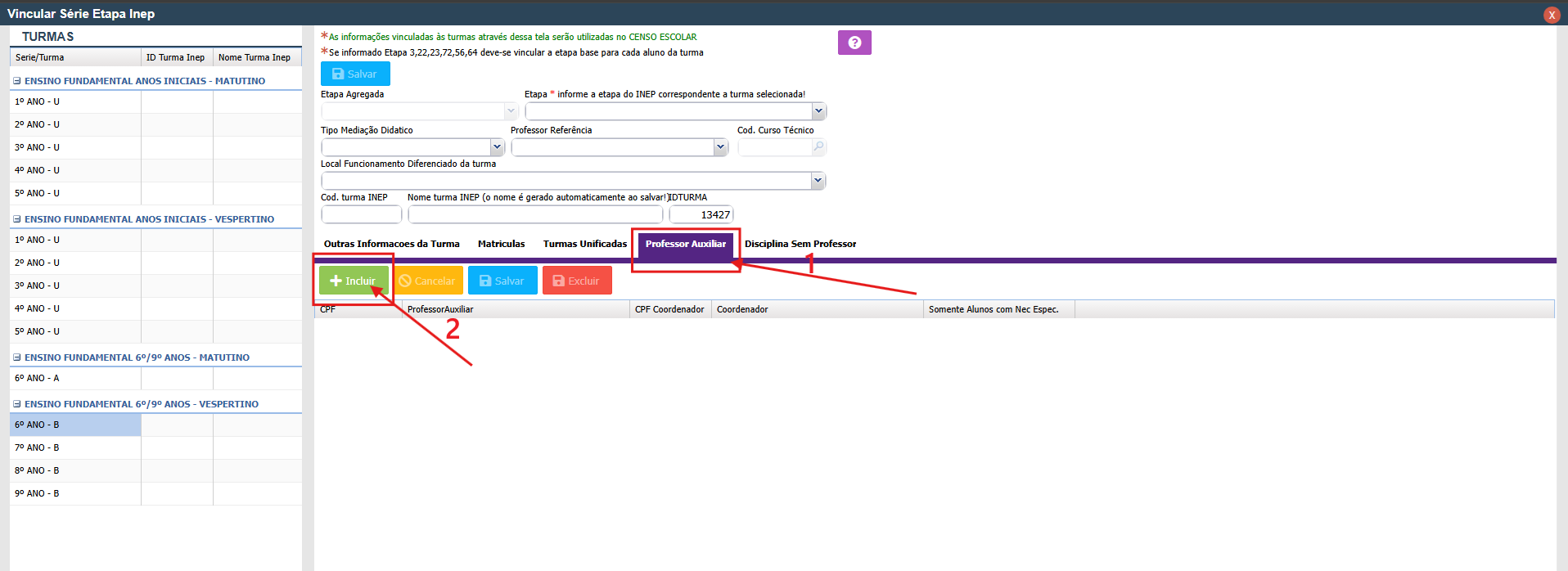The width and height of the screenshot is (1568, 571).
Task: Switch to the Matriculas tab
Action: 501,244
